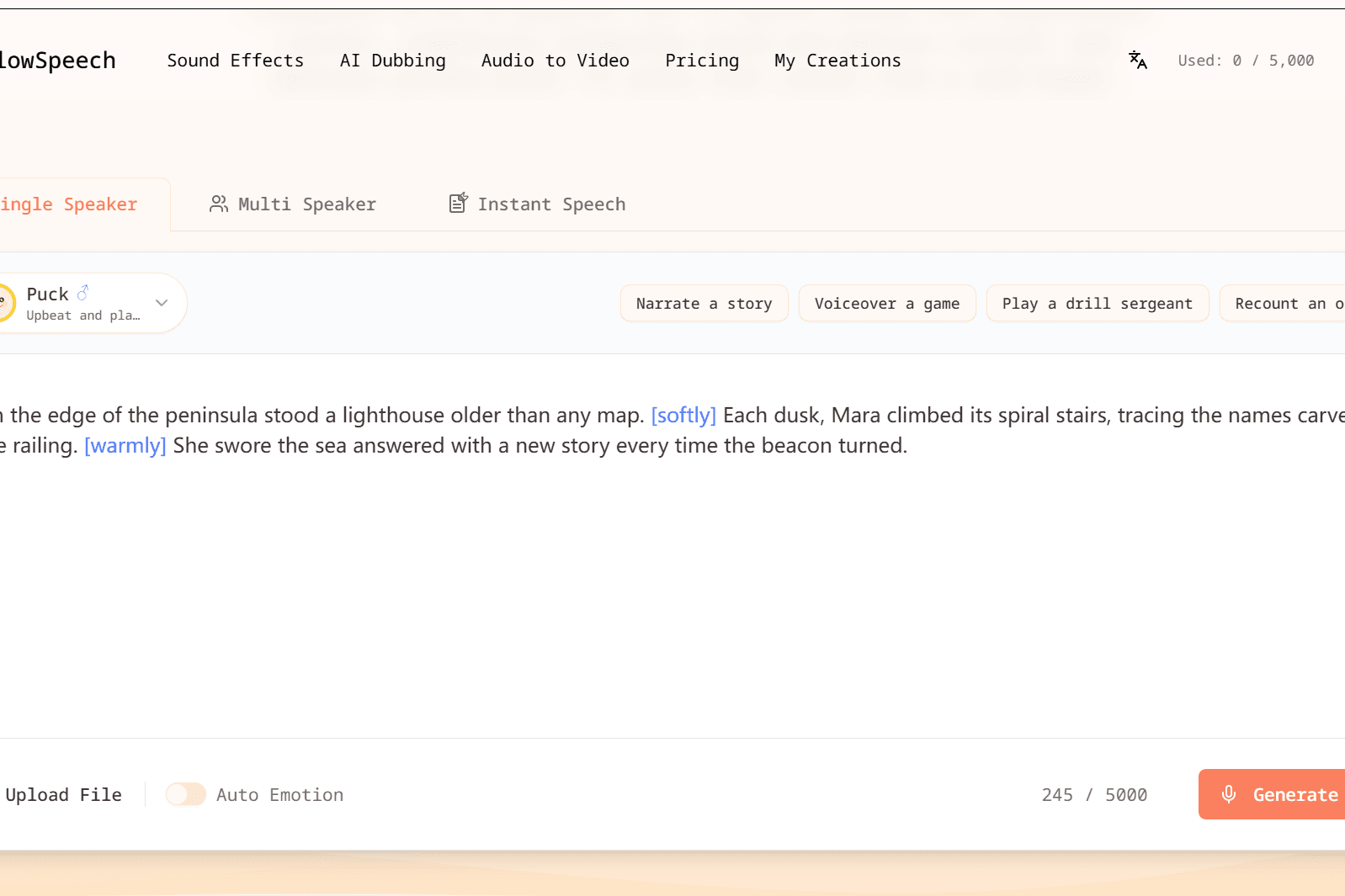The image size is (1345, 896).
Task: Open the Puck voice selector
Action: pos(84,304)
